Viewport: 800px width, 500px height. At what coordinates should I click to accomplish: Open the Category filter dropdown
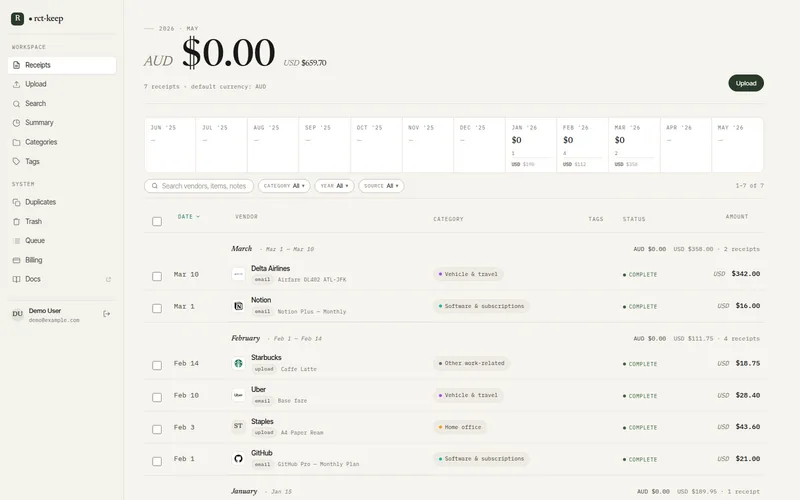pyautogui.click(x=284, y=186)
